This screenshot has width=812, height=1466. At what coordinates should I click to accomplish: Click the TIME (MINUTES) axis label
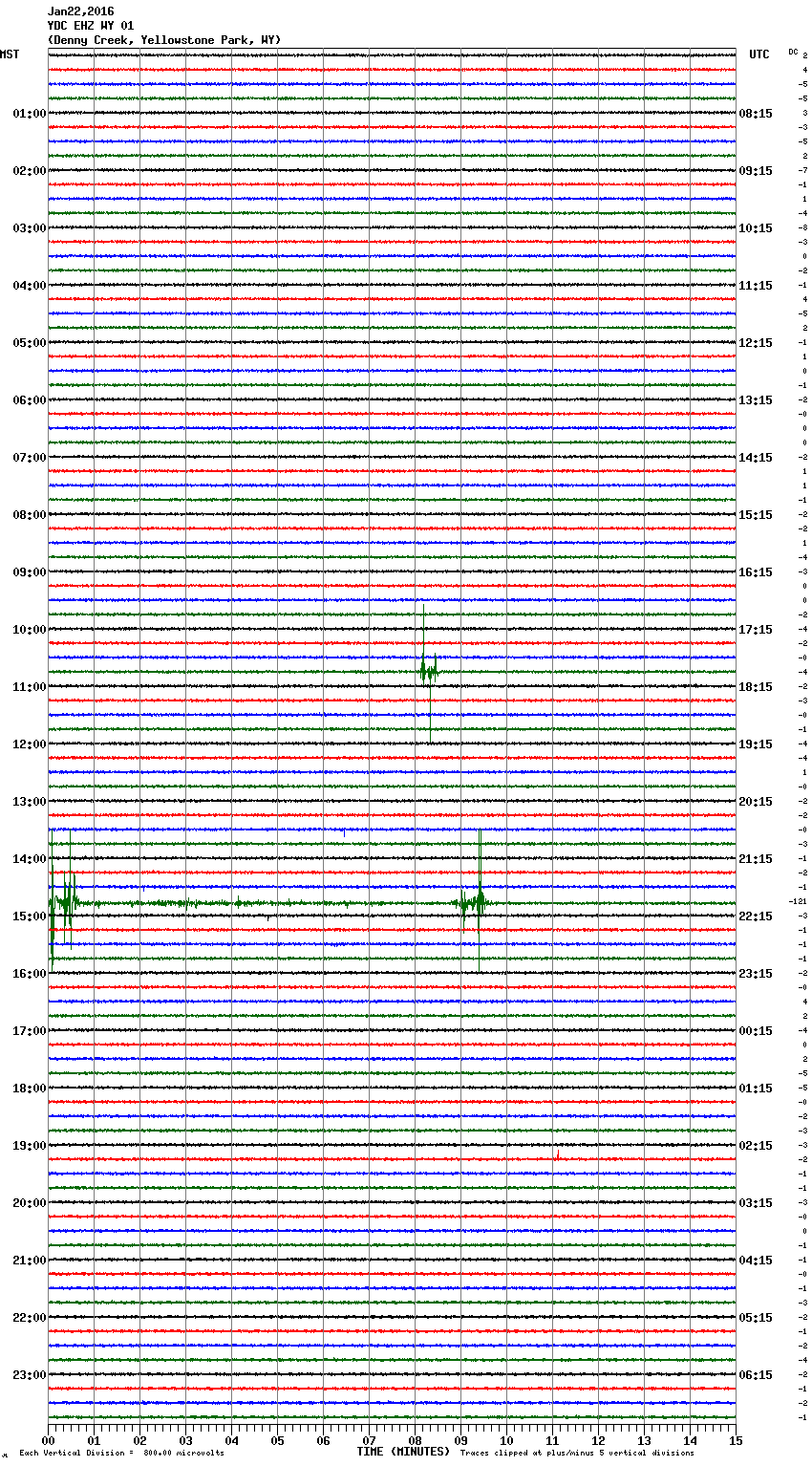(403, 1452)
